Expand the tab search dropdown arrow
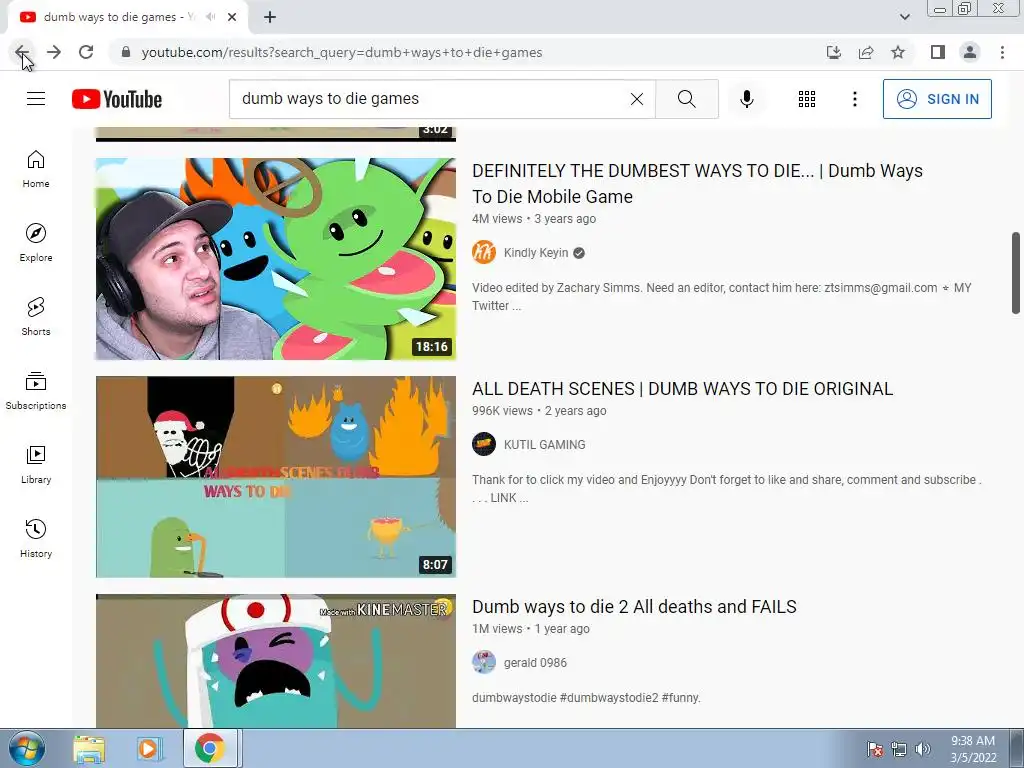 point(904,17)
